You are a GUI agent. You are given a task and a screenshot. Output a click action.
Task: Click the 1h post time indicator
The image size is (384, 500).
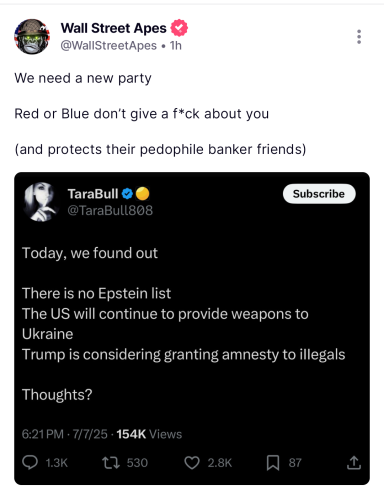[x=176, y=46]
